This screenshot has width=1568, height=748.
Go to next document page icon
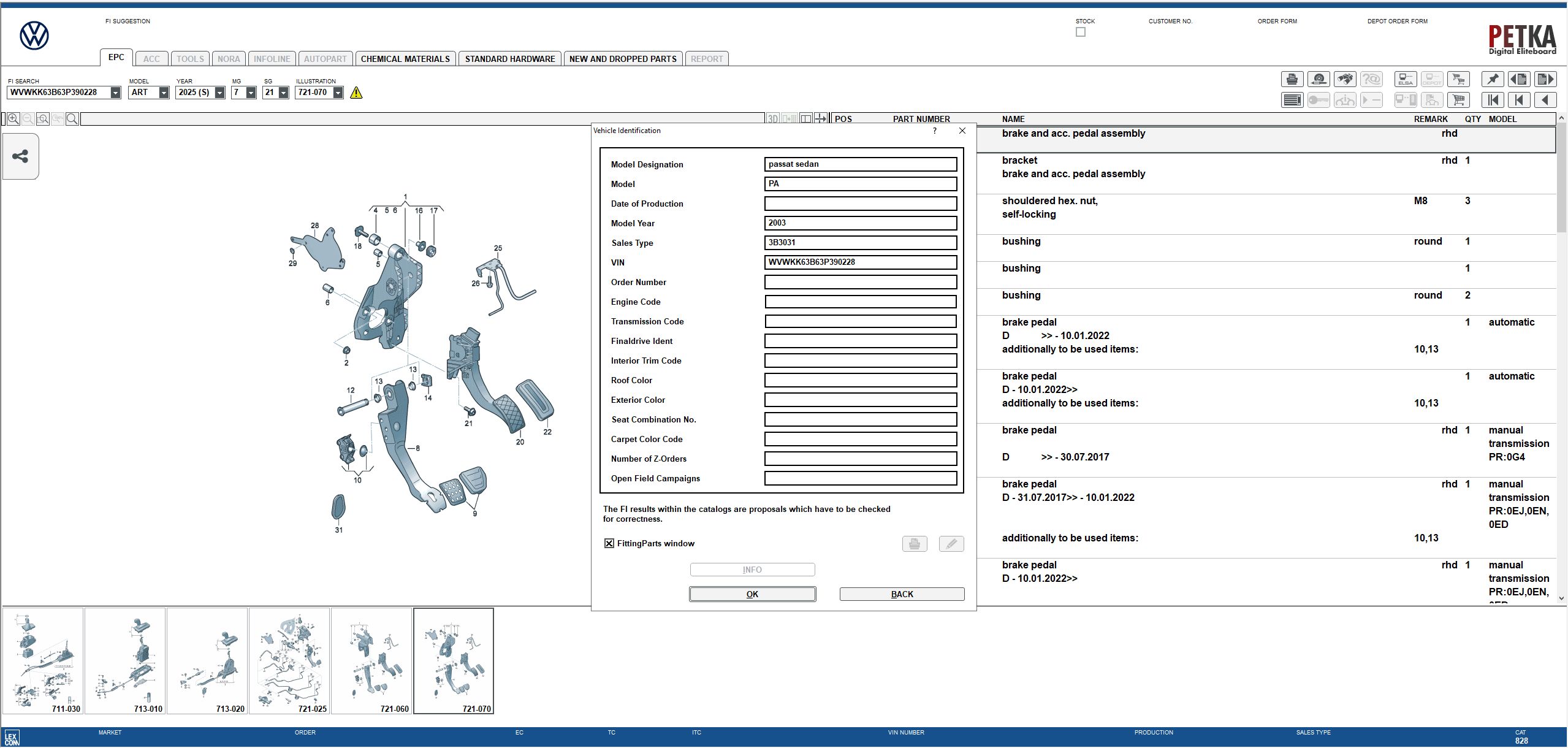pos(1545,79)
